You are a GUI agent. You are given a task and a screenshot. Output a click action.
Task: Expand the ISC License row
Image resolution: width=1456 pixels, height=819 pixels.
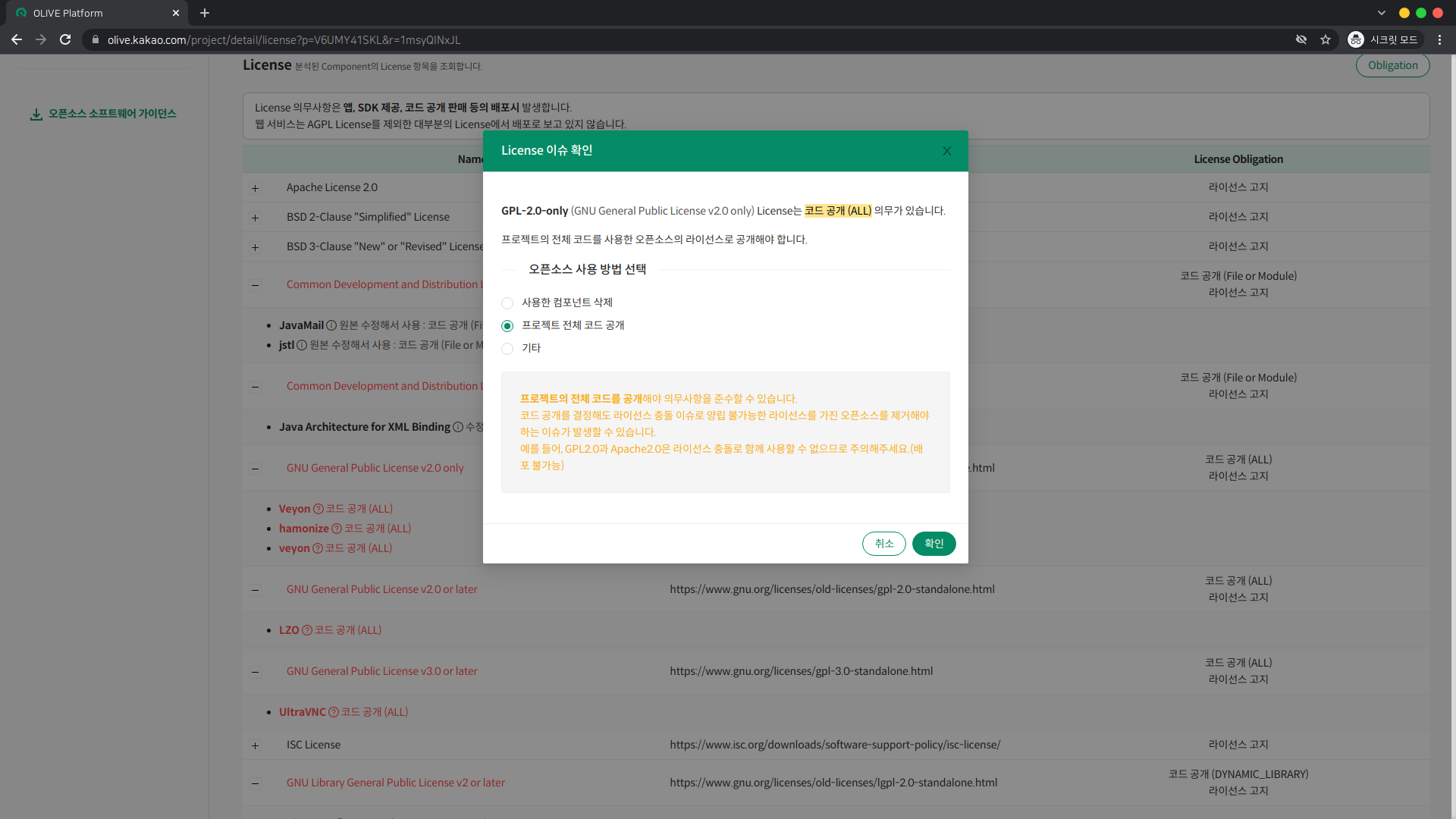point(255,745)
